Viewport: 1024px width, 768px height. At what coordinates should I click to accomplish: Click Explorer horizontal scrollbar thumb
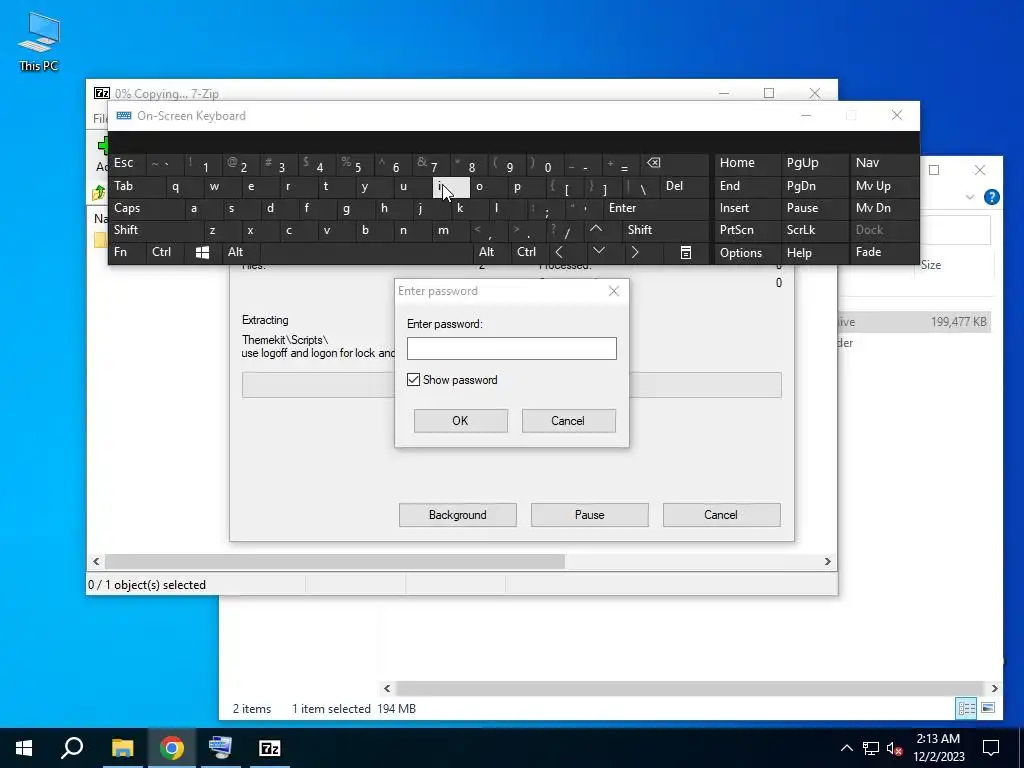690,688
